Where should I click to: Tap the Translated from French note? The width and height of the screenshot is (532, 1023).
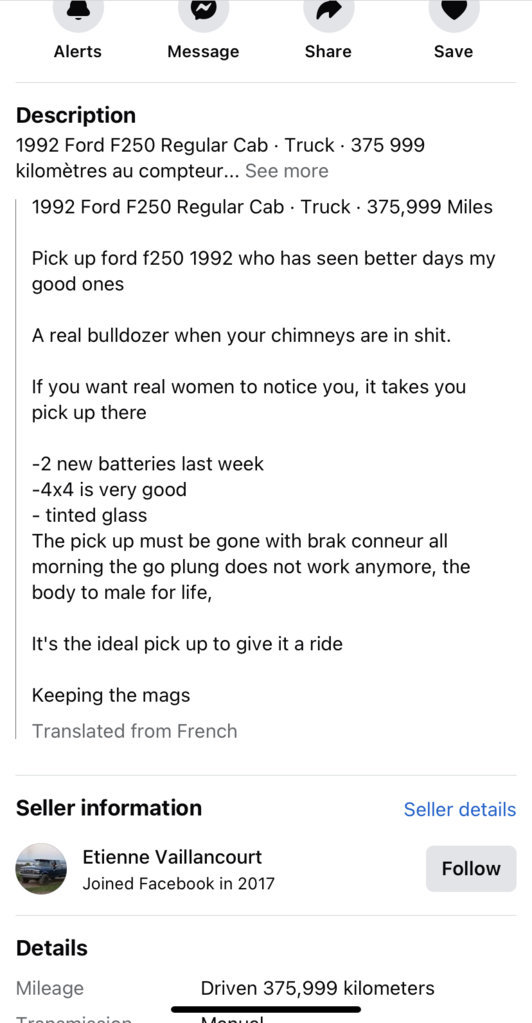tap(134, 731)
